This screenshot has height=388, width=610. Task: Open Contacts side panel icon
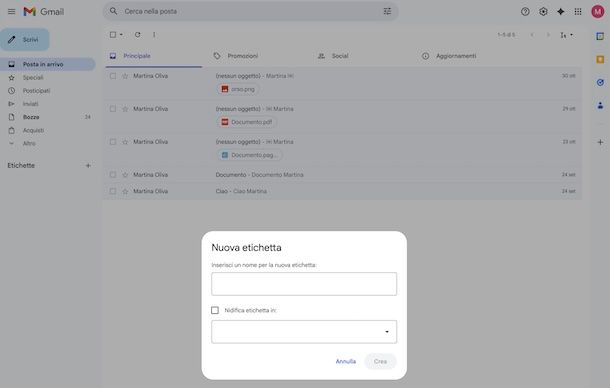[x=600, y=105]
